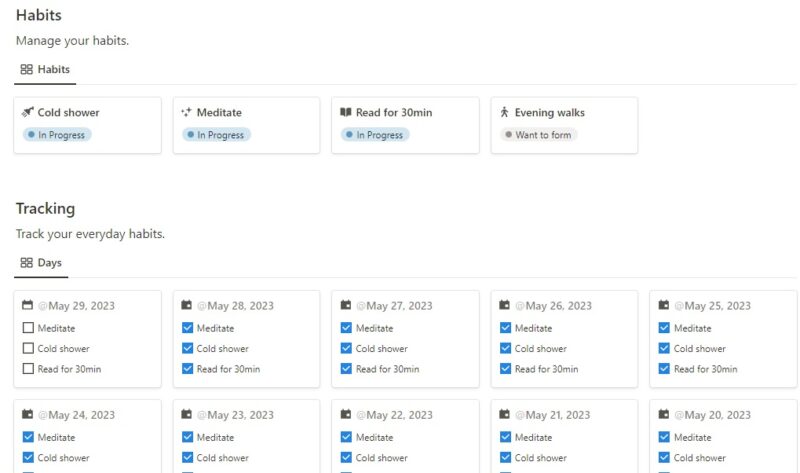Uncheck Meditate on May 26, 2023
Image resolution: width=800 pixels, height=473 pixels.
pyautogui.click(x=506, y=328)
